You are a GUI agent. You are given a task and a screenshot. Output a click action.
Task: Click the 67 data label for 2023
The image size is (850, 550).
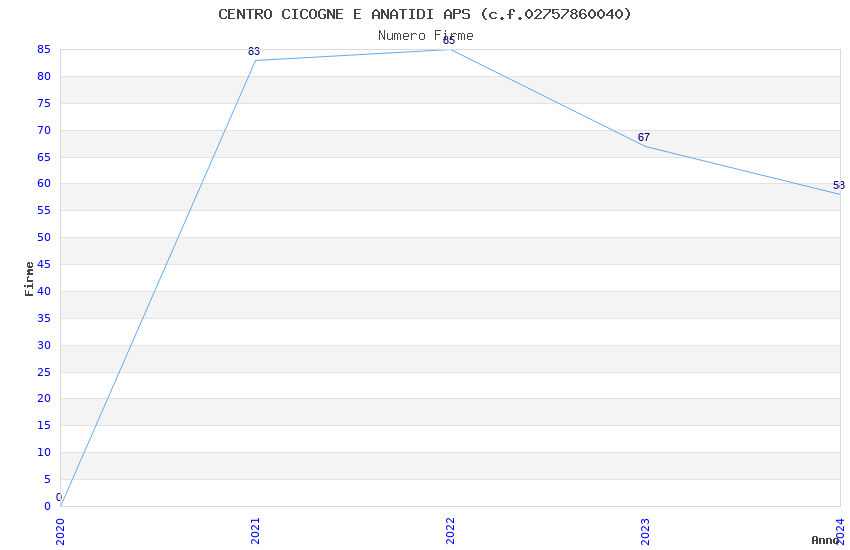tap(643, 138)
